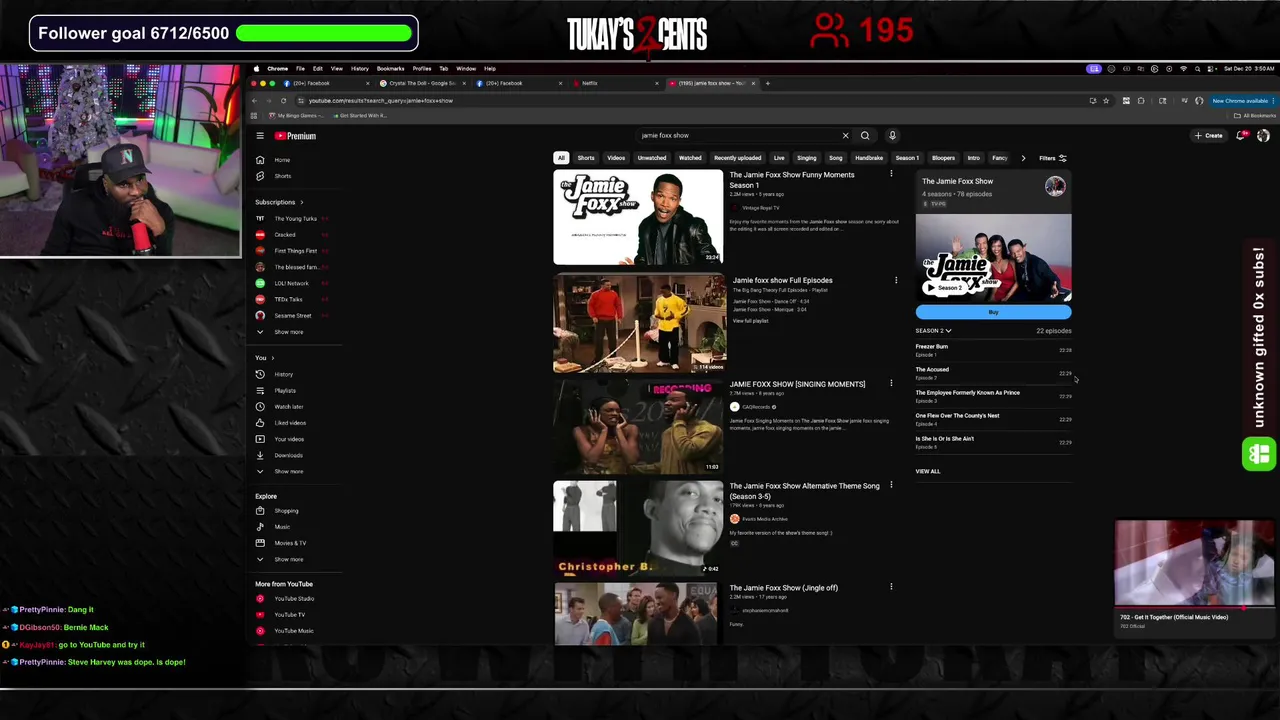Select the Live filter chip
This screenshot has height=720, width=1280.
pos(779,158)
